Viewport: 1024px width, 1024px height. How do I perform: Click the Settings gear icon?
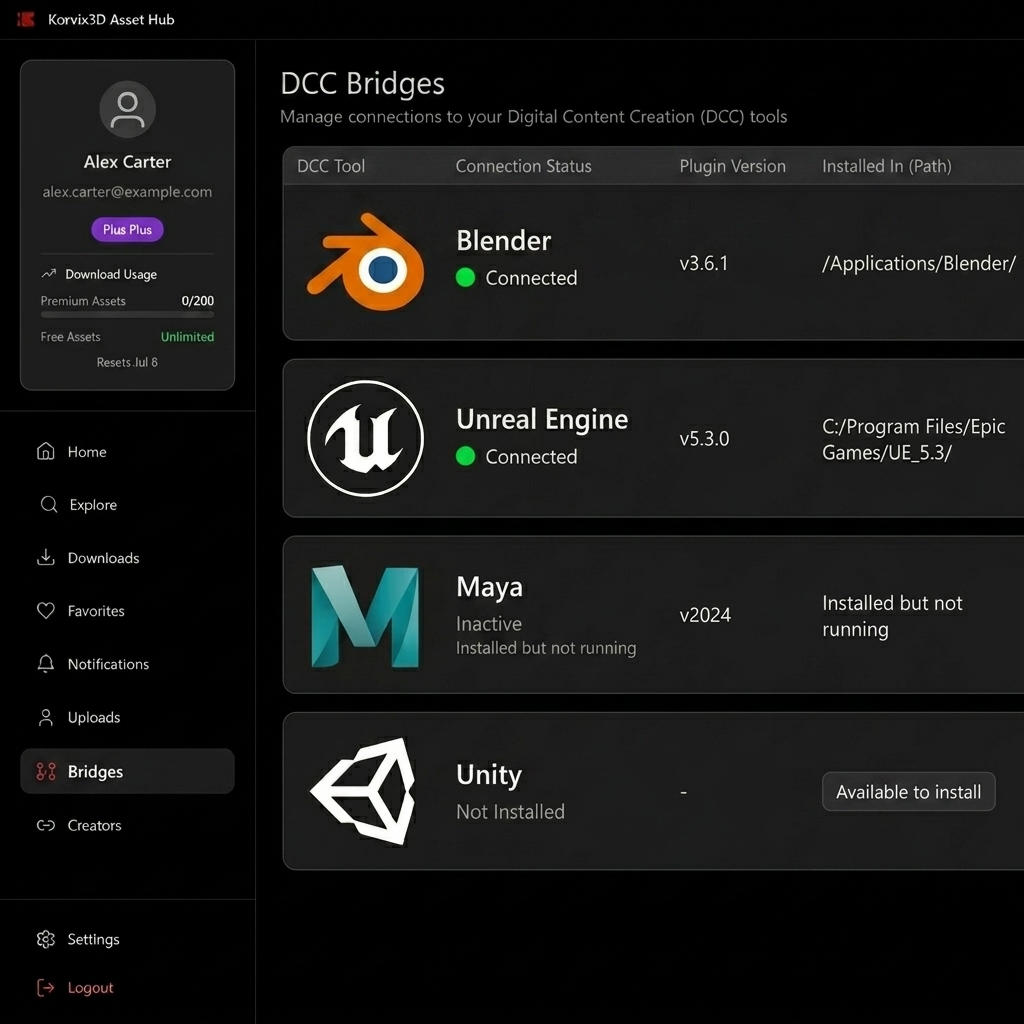(46, 939)
